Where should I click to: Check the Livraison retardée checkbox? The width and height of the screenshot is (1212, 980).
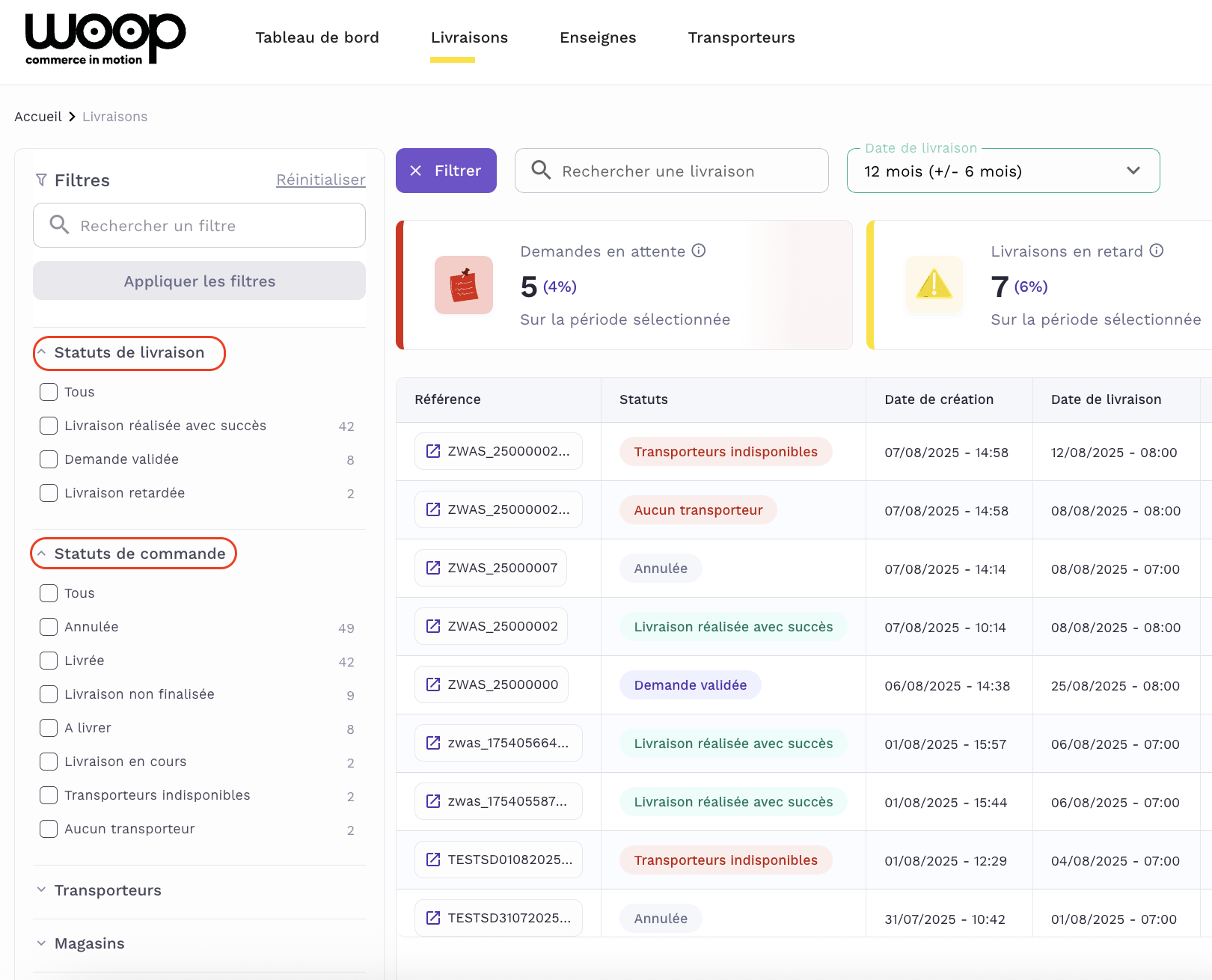pyautogui.click(x=49, y=493)
